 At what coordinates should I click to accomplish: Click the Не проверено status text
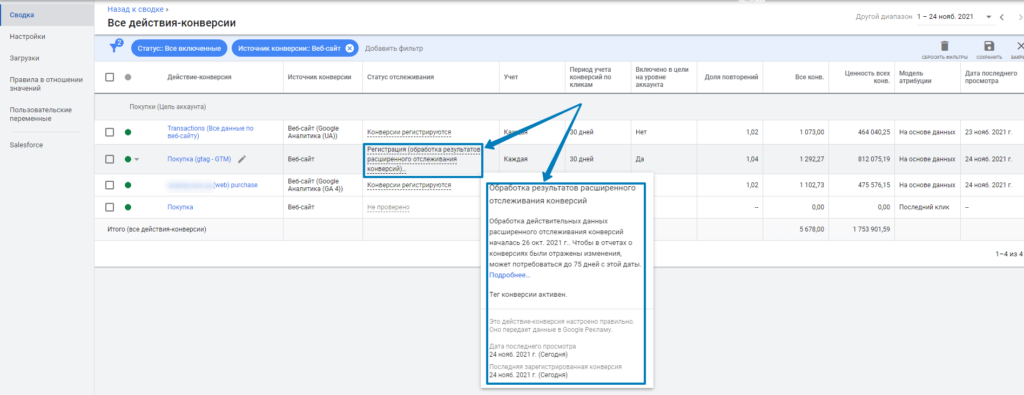click(x=388, y=208)
